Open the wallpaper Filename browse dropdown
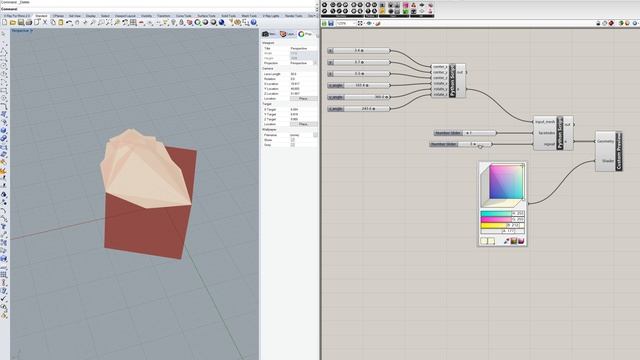This screenshot has width=640, height=360. coord(315,135)
